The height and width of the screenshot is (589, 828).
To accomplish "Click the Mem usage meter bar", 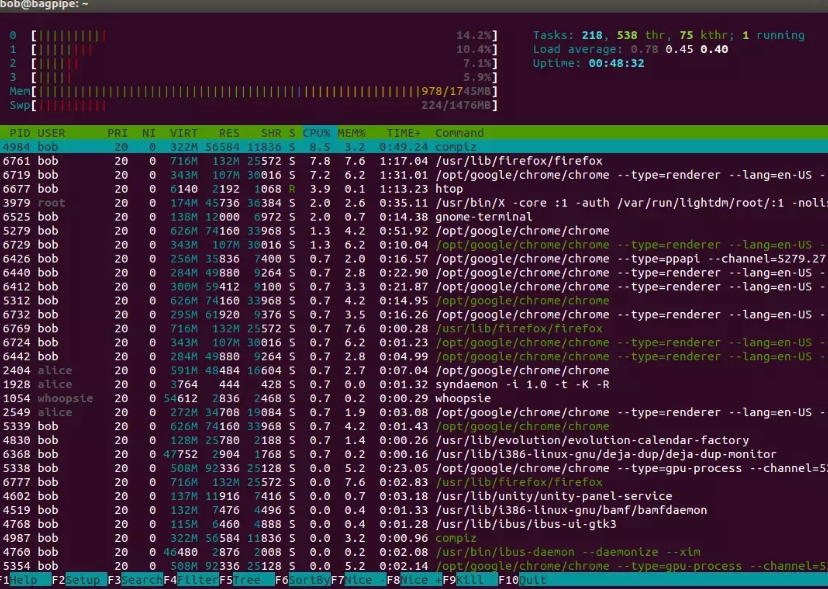I will click(250, 91).
